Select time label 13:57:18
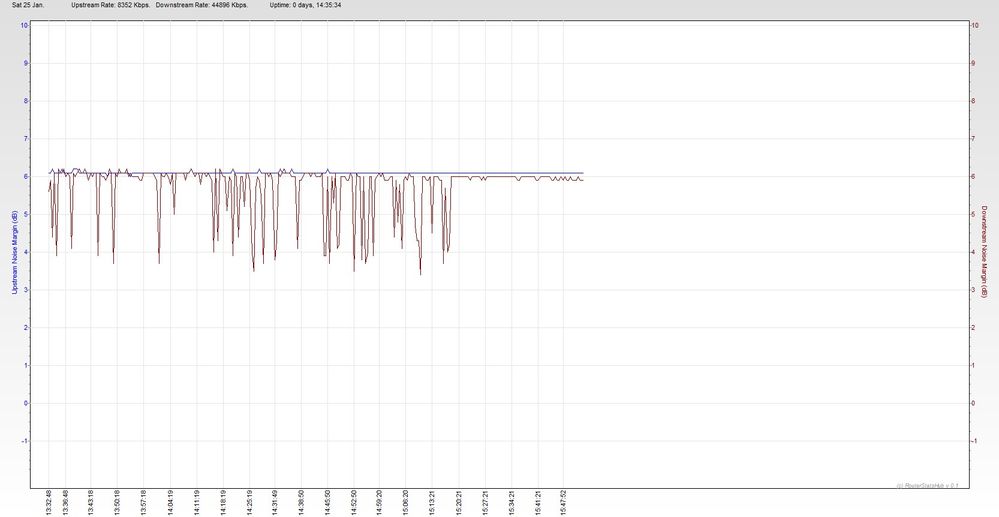This screenshot has height=517, width=999. click(x=143, y=502)
